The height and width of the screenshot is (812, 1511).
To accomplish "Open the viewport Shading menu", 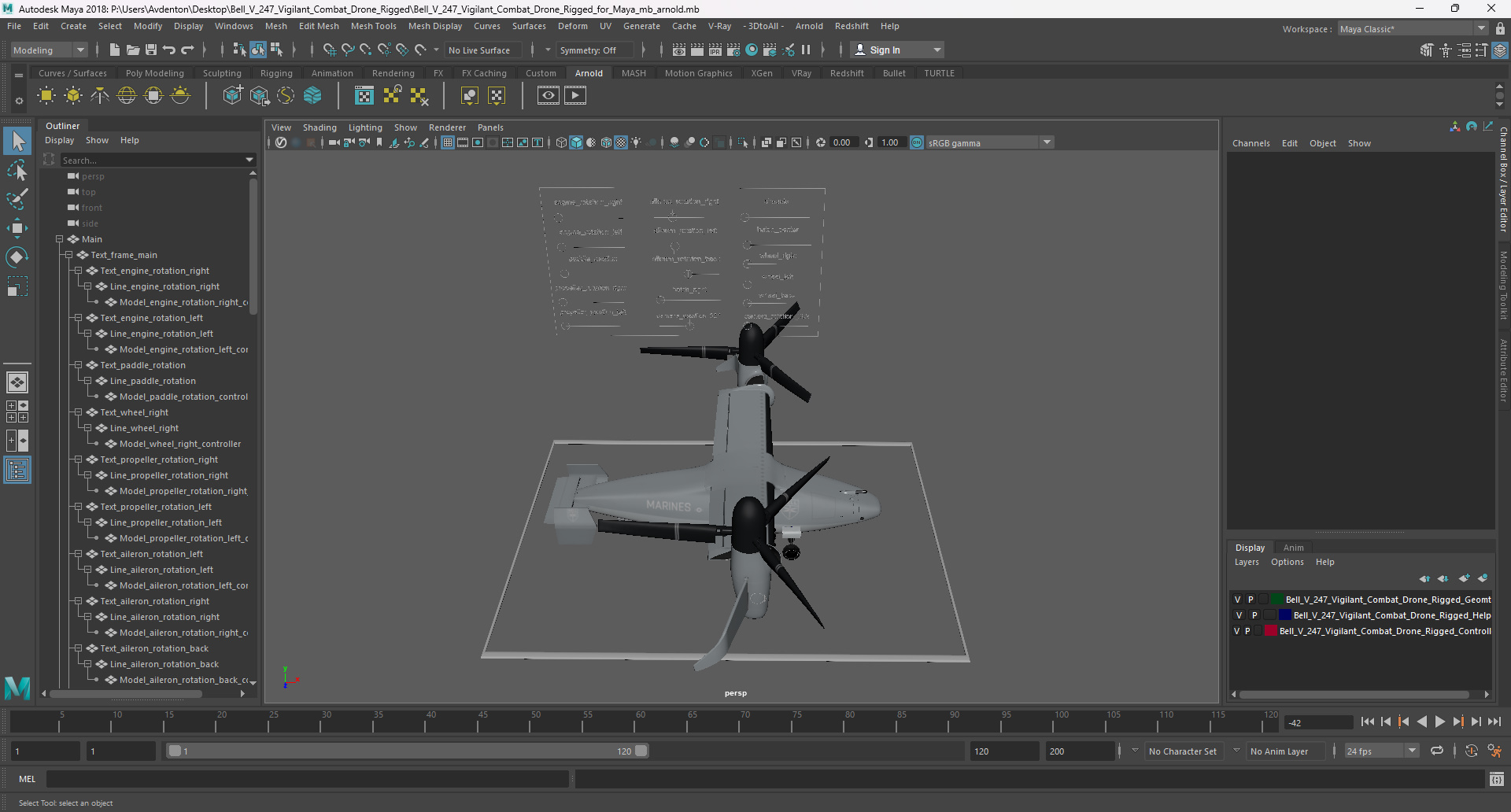I will [x=320, y=127].
